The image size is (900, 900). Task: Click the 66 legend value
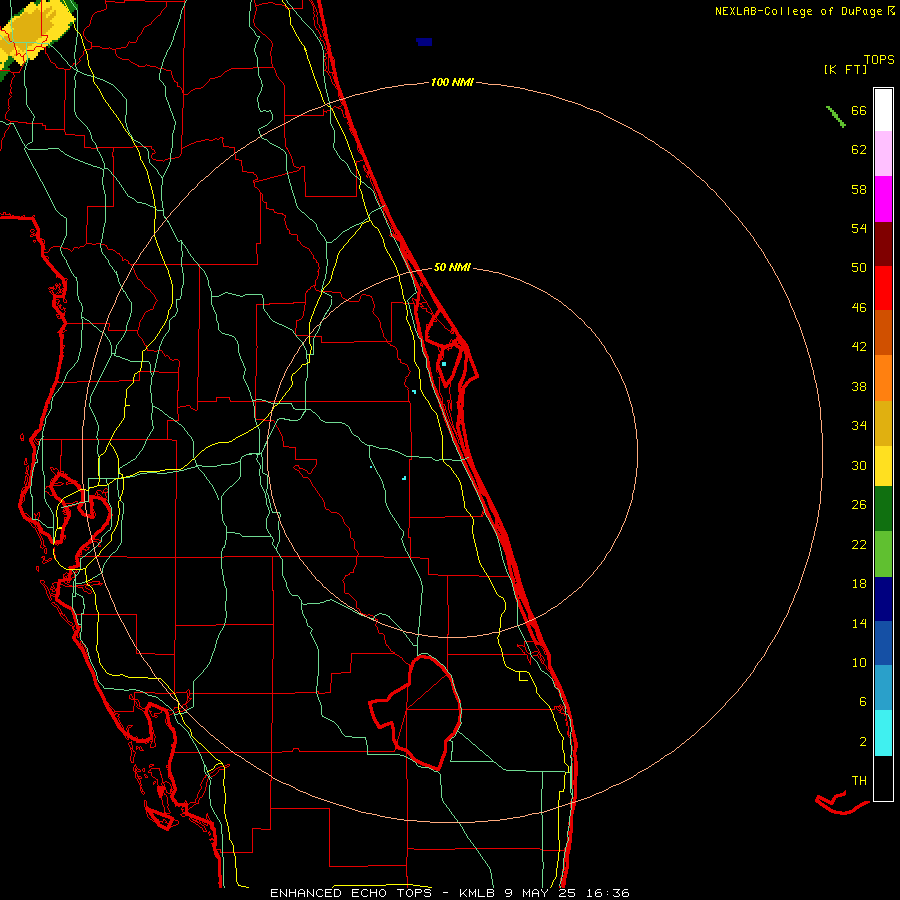(x=859, y=110)
